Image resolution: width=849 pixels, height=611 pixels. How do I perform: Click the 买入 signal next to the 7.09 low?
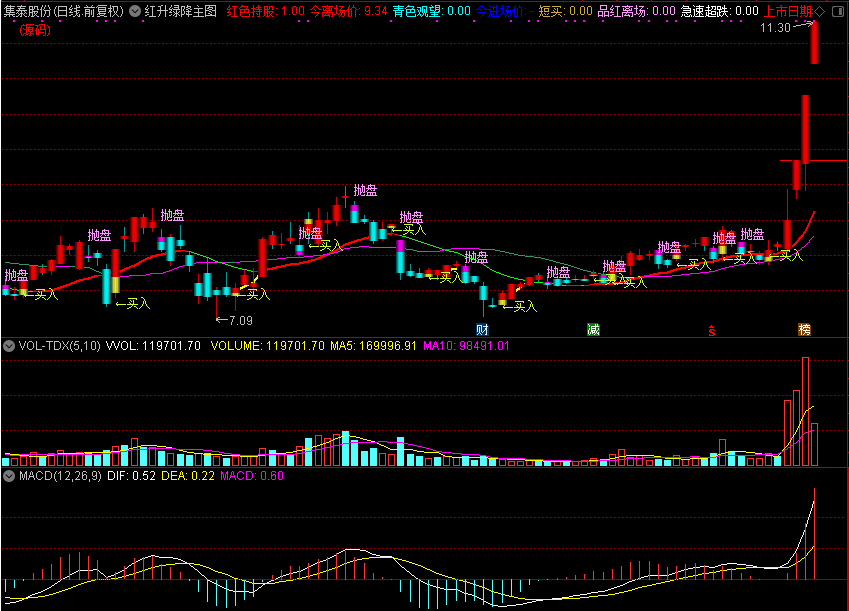pos(254,295)
